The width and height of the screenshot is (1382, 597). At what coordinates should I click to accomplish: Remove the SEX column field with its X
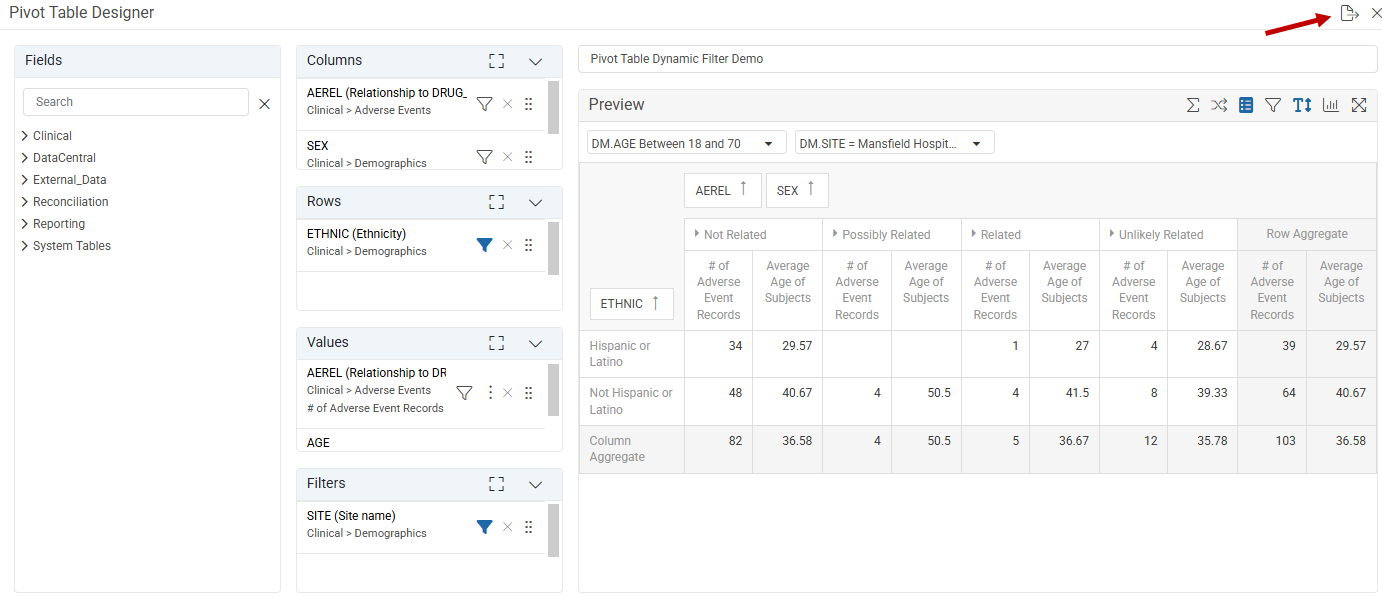507,157
